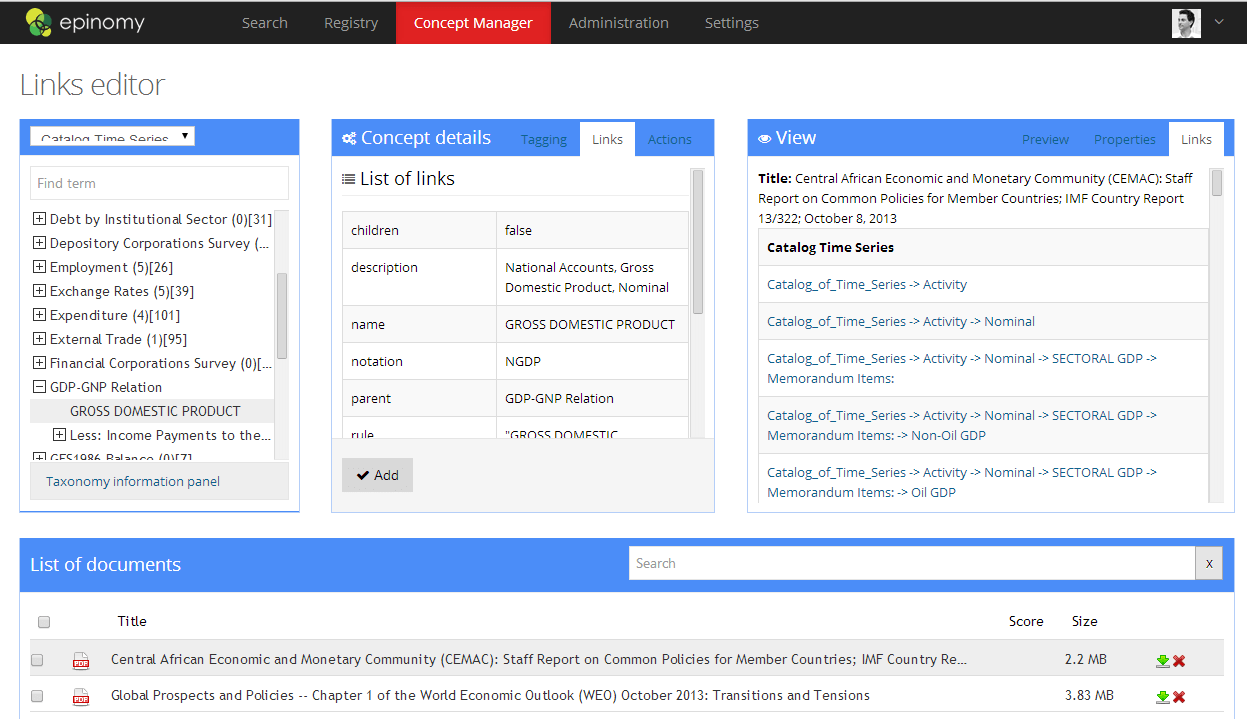Viewport: 1247px width, 719px height.
Task: Switch to the Tagging tab
Action: [543, 139]
